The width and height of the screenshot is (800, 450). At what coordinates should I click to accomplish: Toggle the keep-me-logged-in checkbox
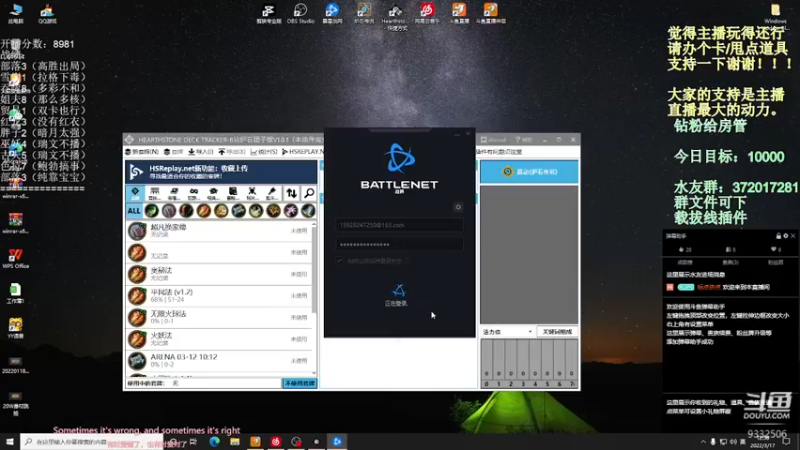339,261
